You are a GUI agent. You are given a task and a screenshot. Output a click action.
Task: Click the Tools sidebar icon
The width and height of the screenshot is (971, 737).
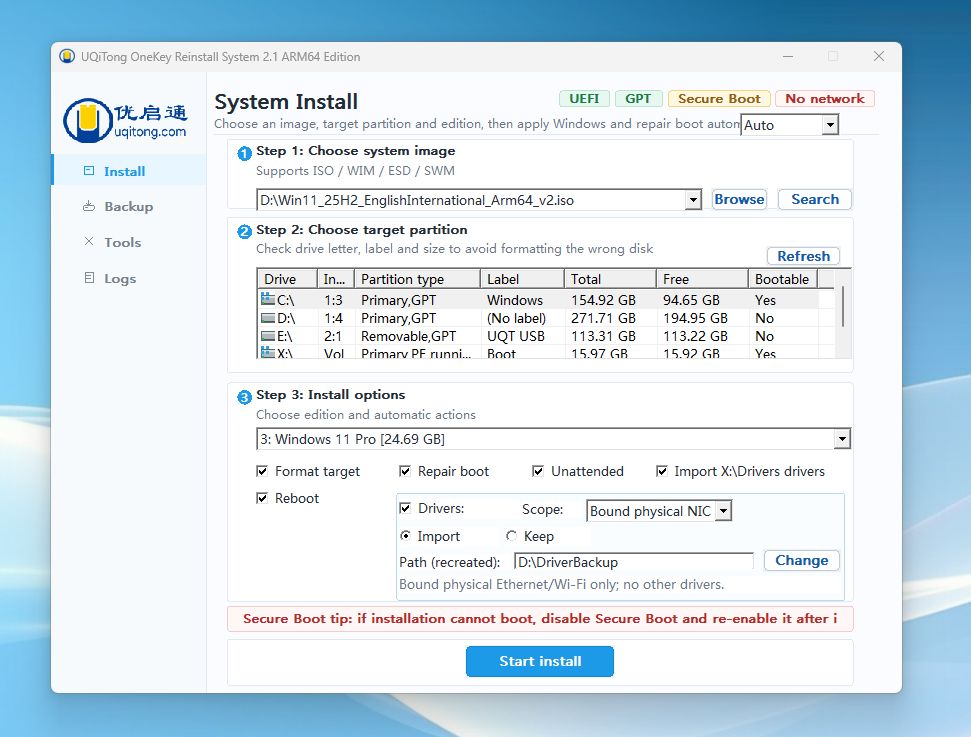click(x=89, y=242)
